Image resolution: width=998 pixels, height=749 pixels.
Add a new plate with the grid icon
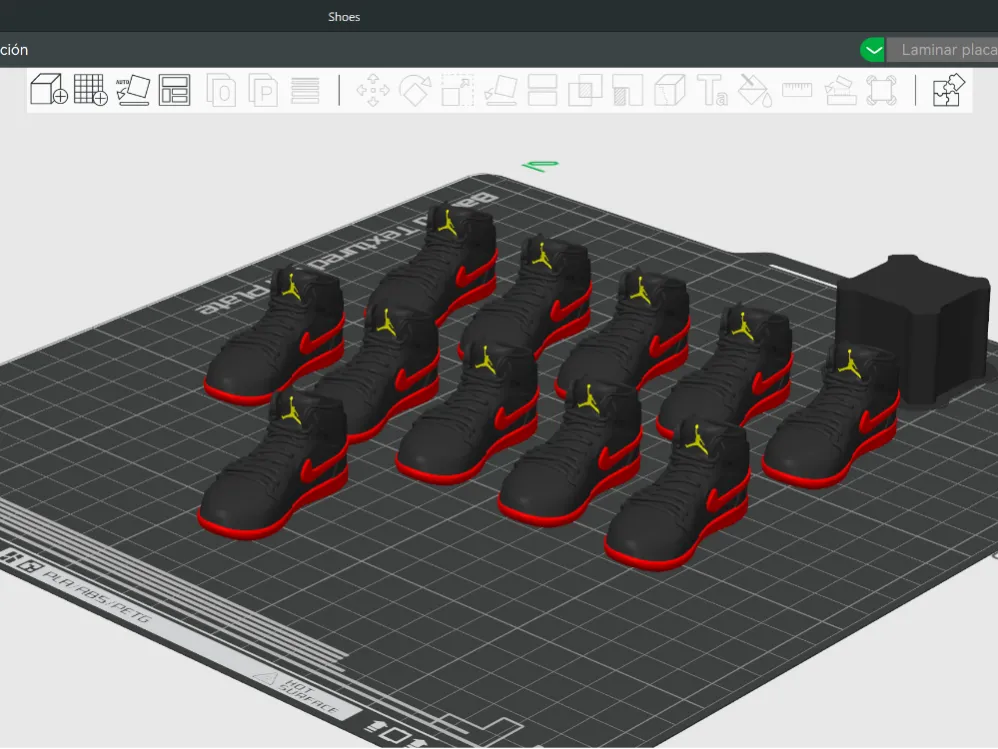click(90, 90)
